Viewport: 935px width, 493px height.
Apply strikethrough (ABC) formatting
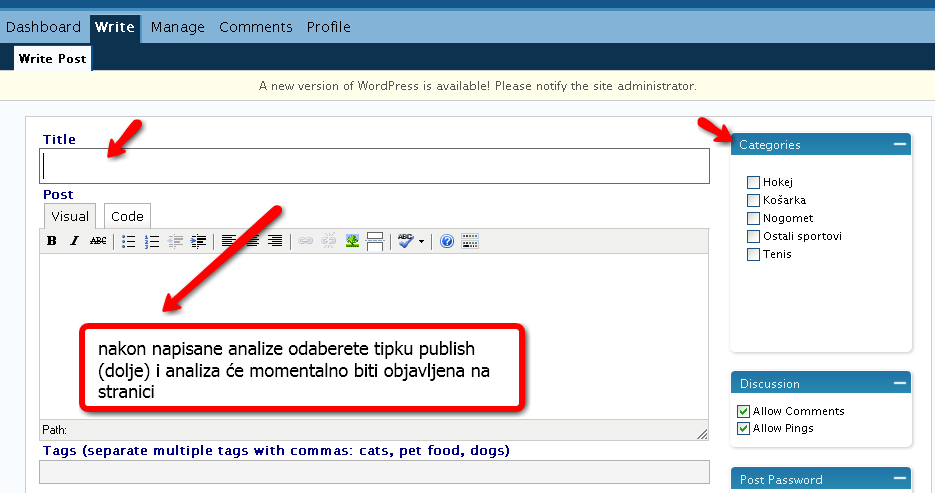[x=98, y=241]
